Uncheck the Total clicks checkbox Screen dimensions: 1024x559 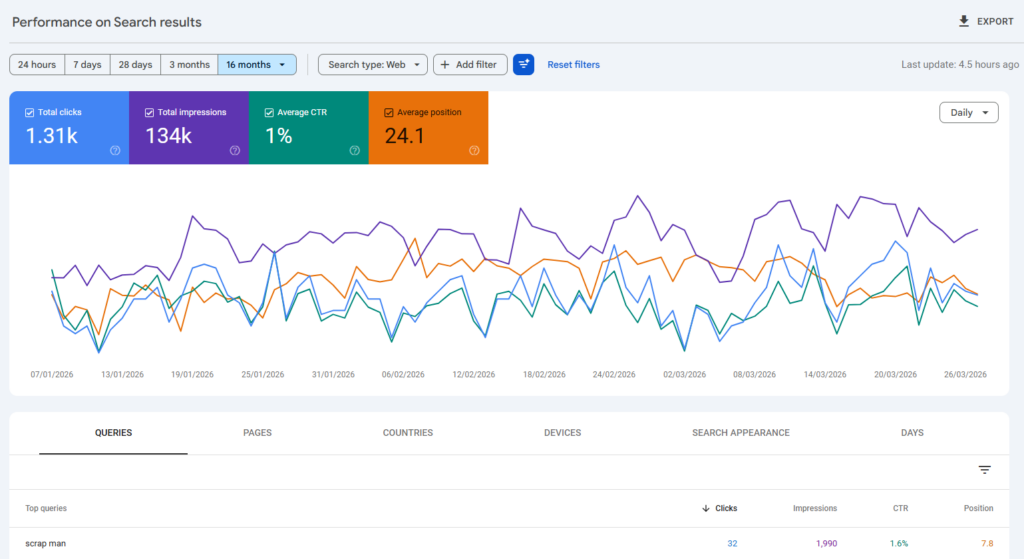(x=30, y=112)
